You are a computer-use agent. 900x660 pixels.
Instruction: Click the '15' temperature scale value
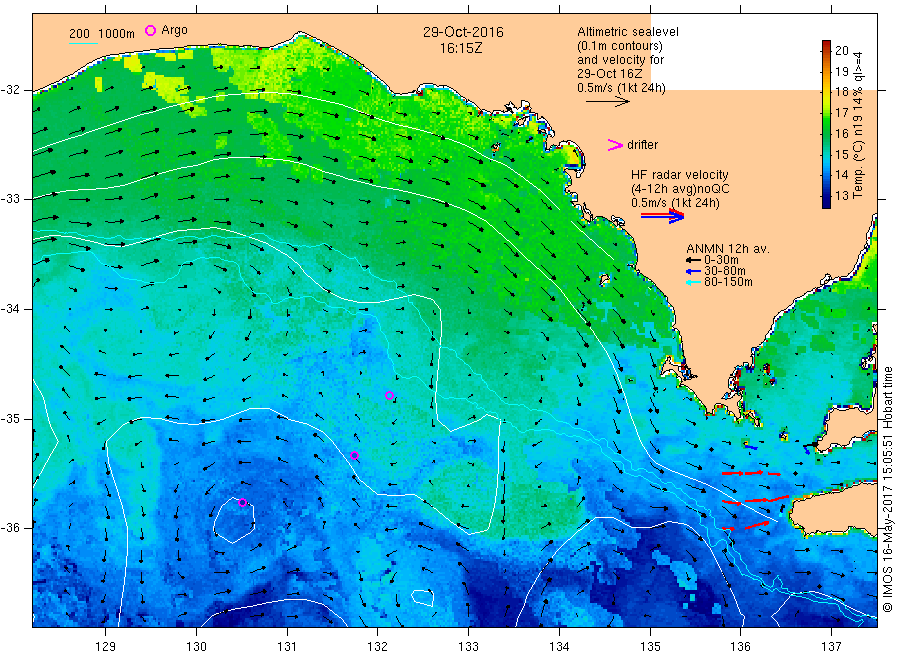click(841, 154)
